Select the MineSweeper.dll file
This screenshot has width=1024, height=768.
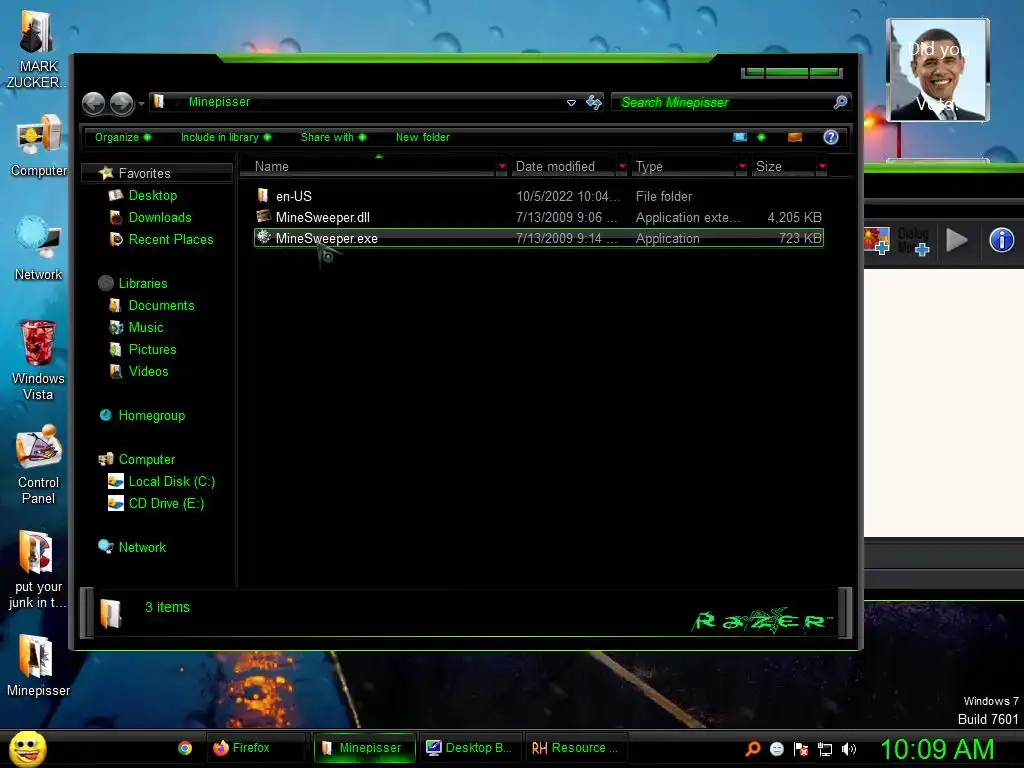click(539, 217)
